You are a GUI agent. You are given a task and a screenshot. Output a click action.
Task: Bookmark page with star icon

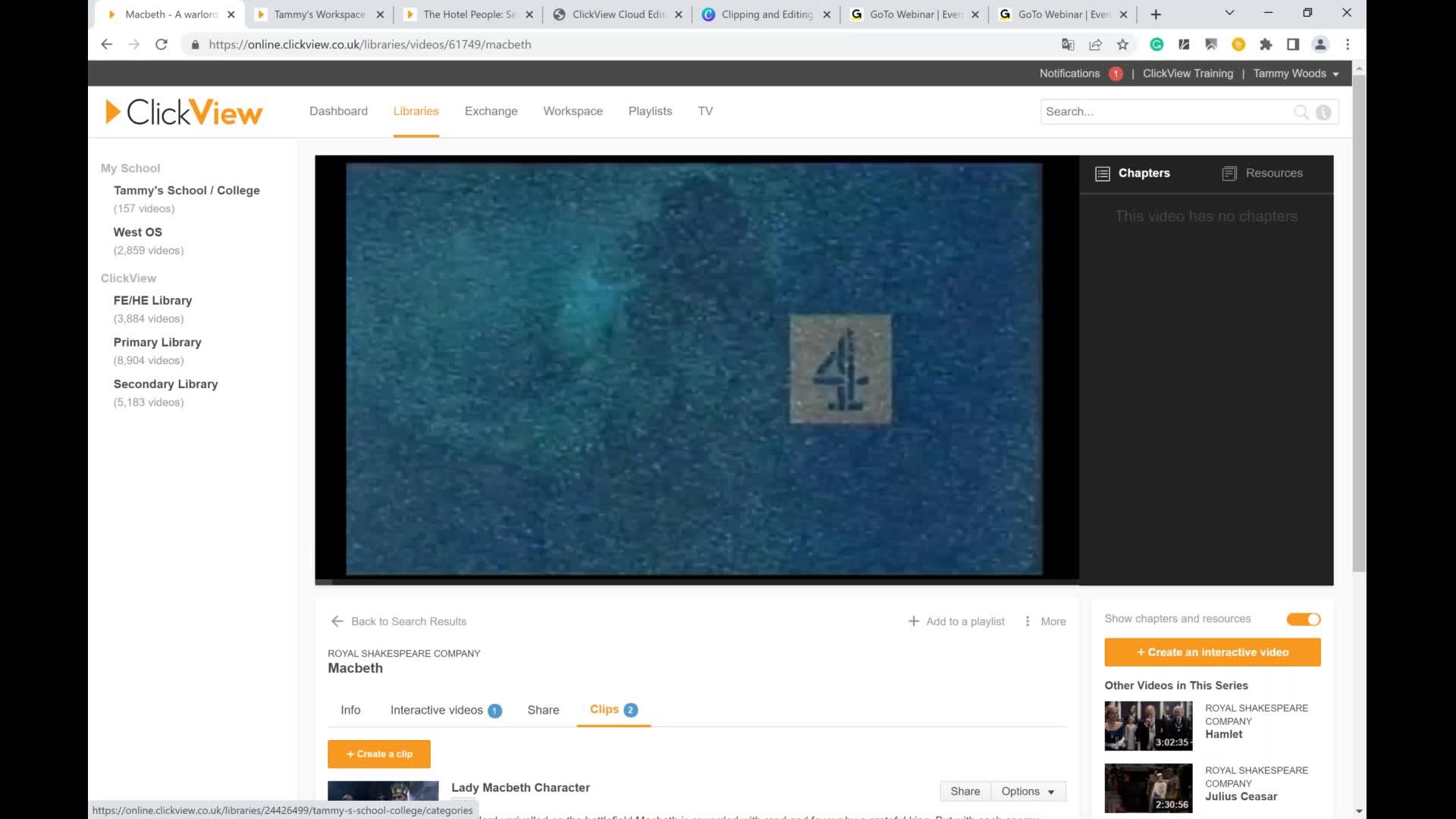click(x=1122, y=45)
